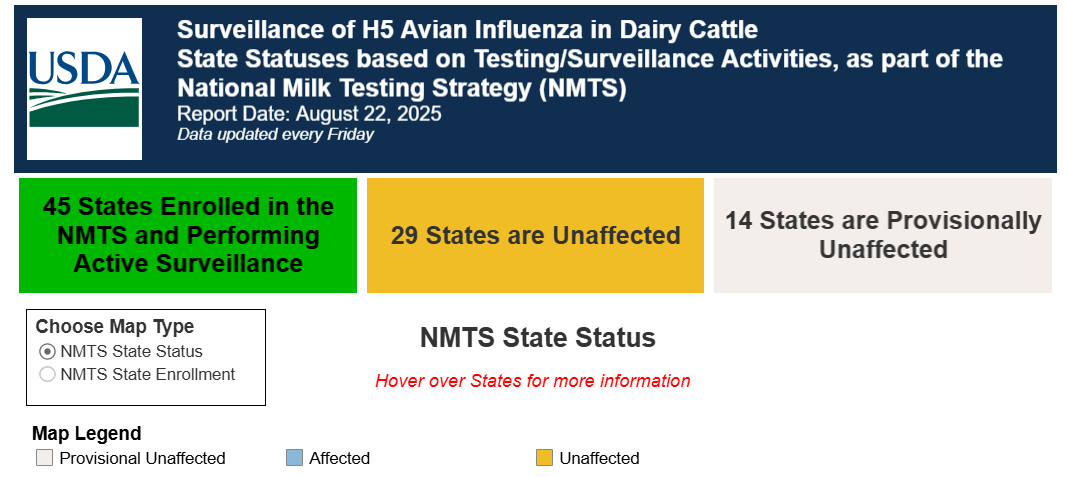Screen dimensions: 1066x477
Task: Click the Surveillance of H5 Avian Influenza title
Action: pos(467,30)
